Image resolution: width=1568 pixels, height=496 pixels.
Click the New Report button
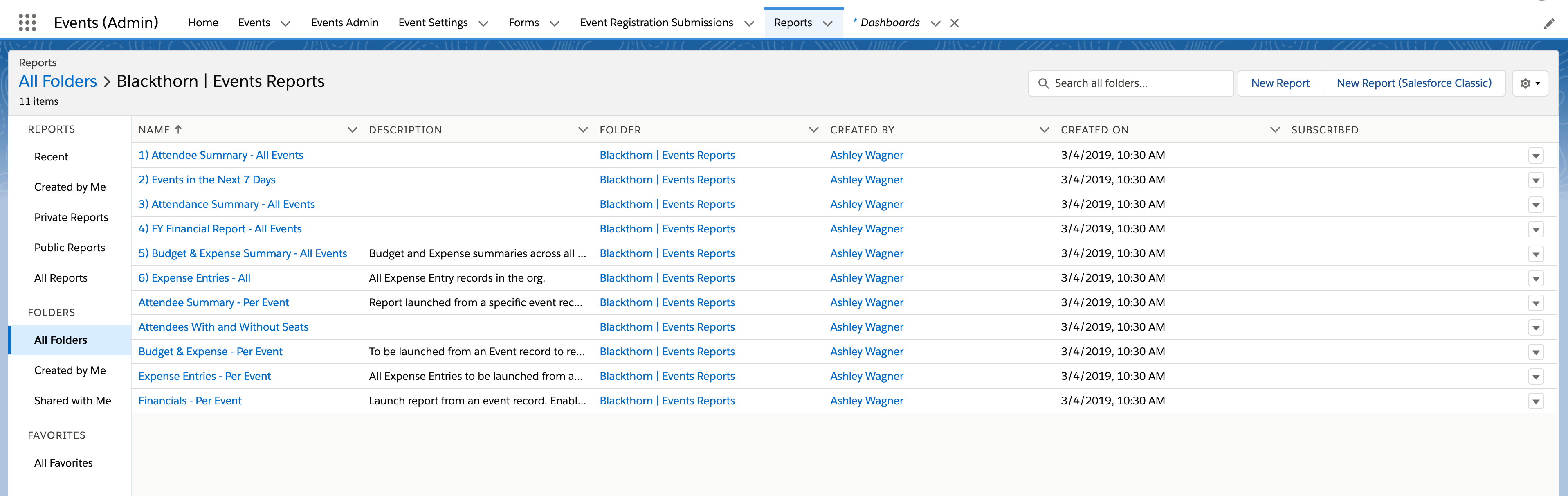pyautogui.click(x=1280, y=83)
